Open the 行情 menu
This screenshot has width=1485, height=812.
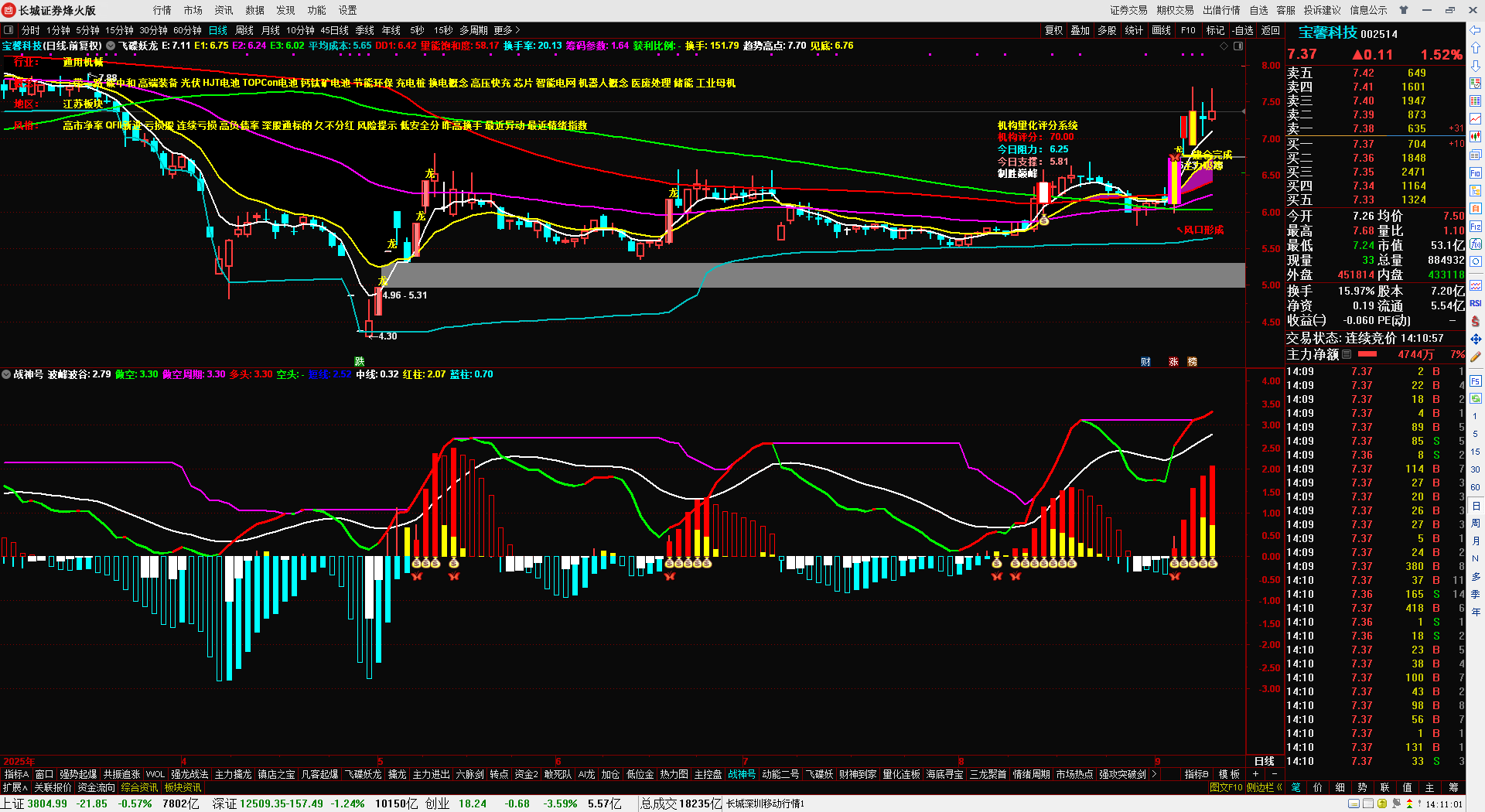coord(162,10)
